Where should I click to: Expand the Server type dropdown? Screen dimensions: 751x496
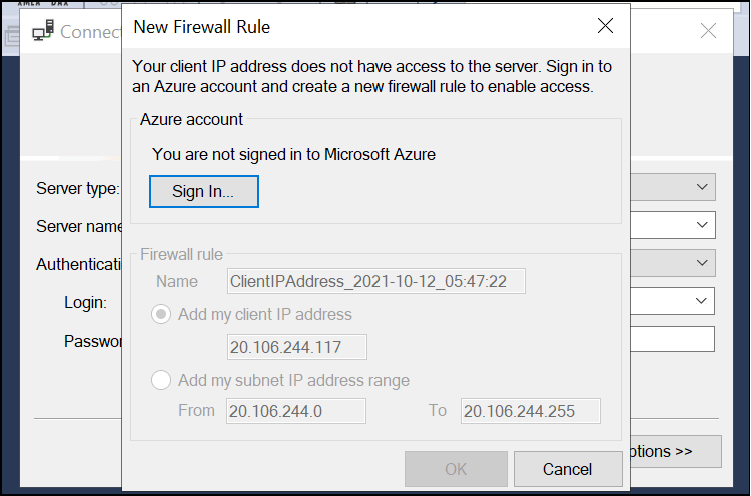pyautogui.click(x=702, y=187)
